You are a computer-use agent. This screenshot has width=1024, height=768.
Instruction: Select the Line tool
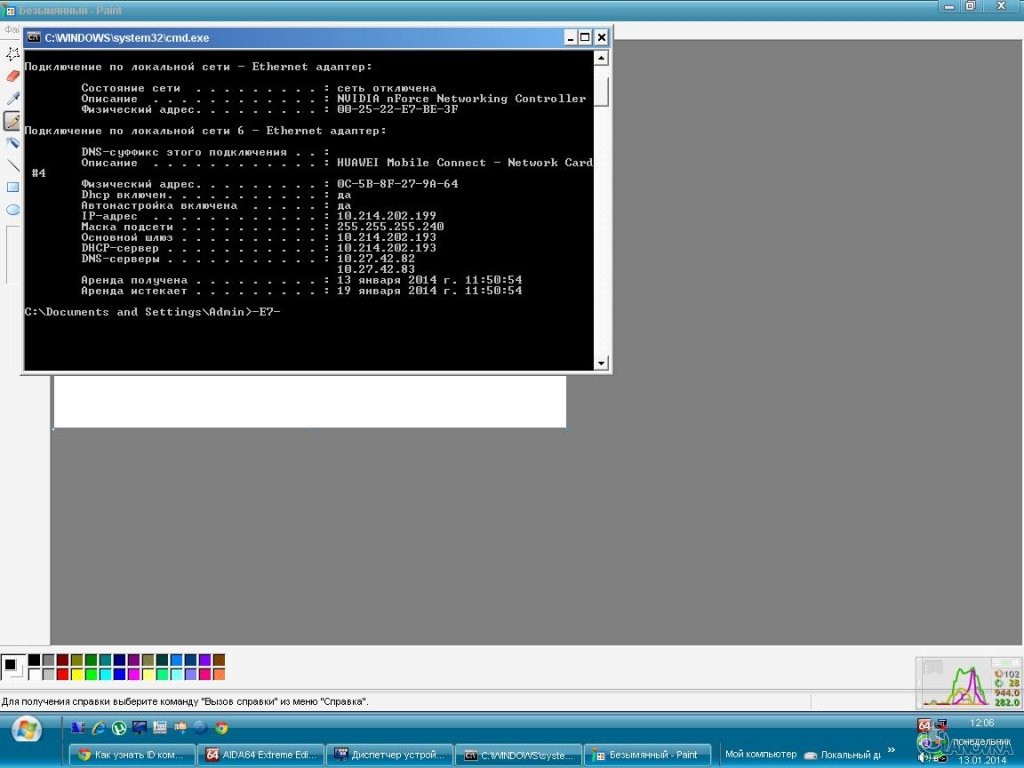point(12,165)
